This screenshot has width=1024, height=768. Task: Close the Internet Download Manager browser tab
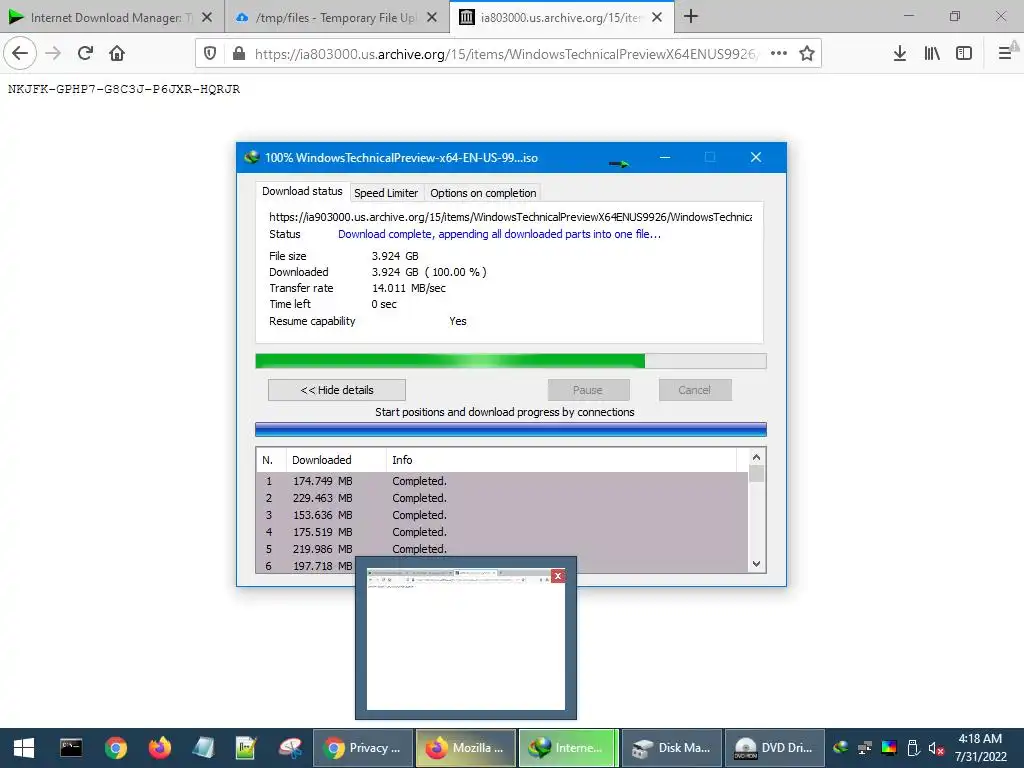click(207, 18)
